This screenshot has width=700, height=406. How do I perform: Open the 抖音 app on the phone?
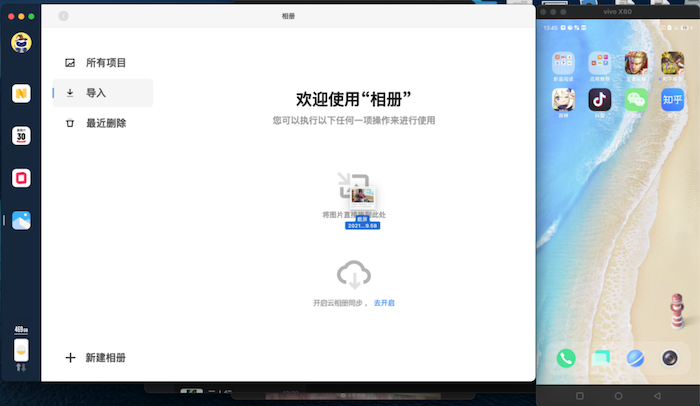[600, 100]
